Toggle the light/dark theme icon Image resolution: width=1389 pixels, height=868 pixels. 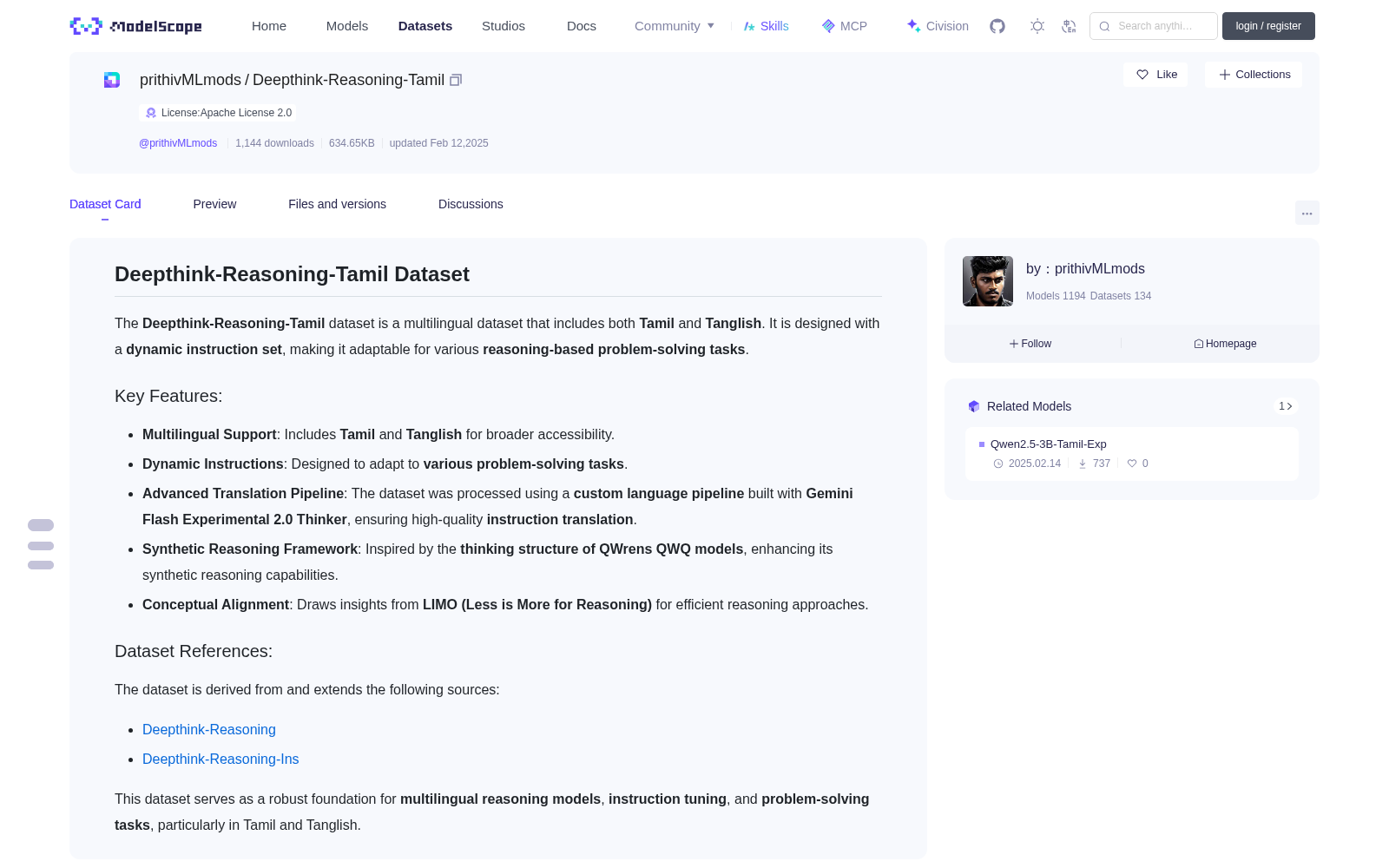click(x=1037, y=26)
